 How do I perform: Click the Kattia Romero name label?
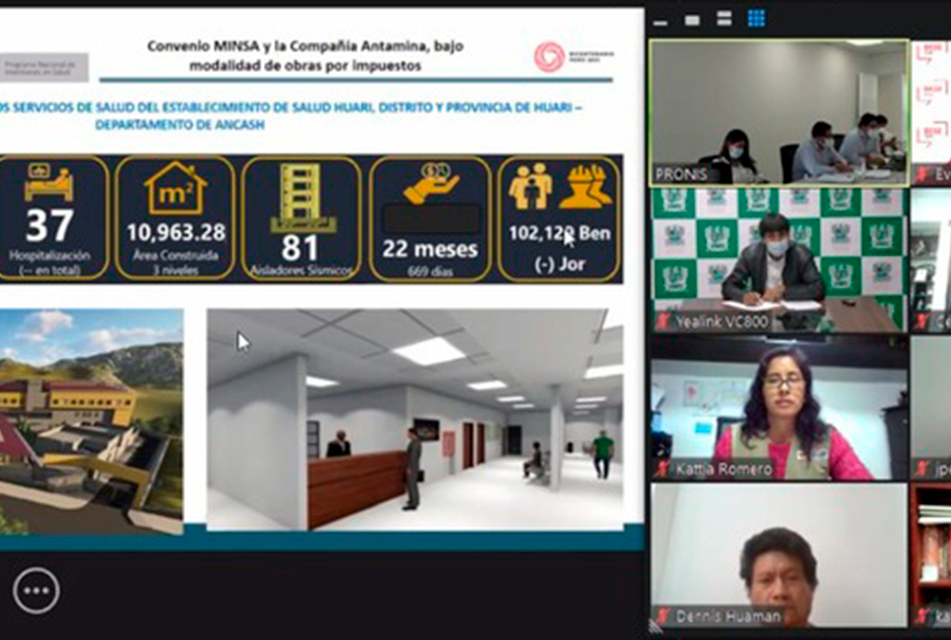(x=724, y=469)
